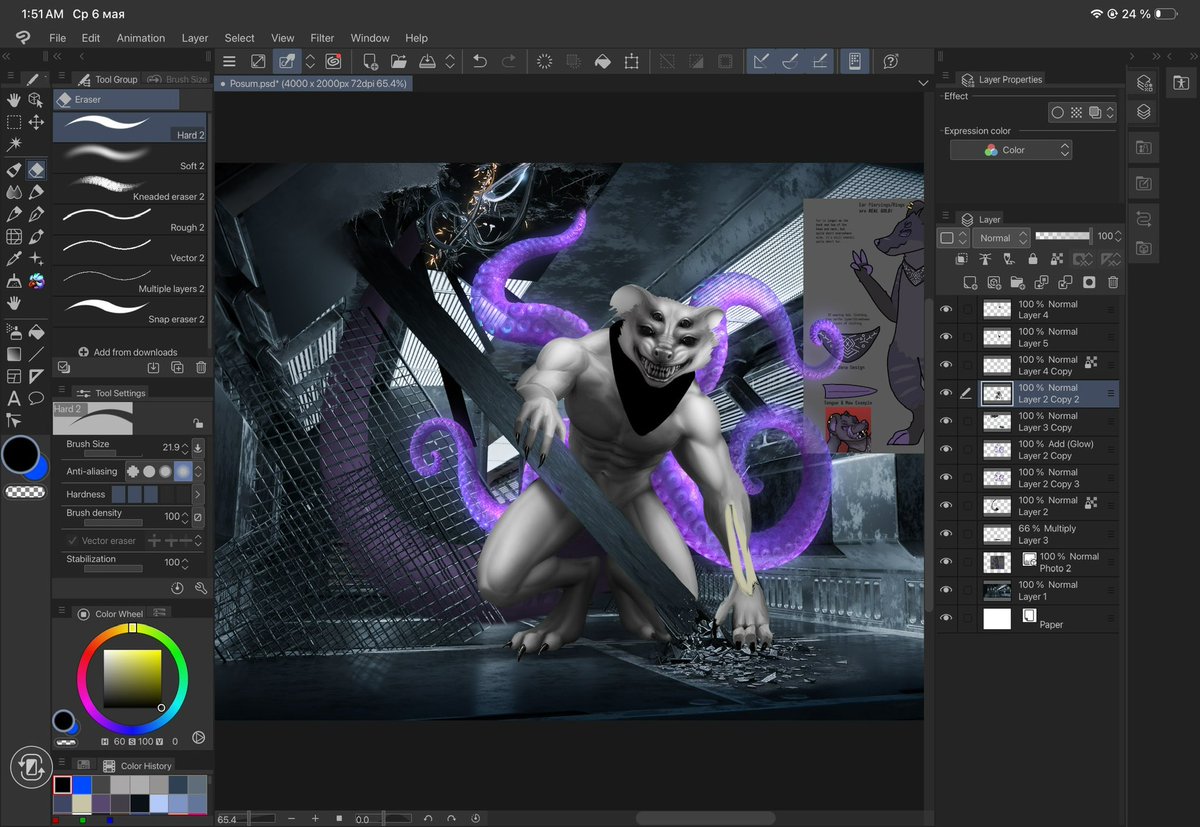Click the Open file folder icon
The width and height of the screenshot is (1200, 827).
[399, 62]
